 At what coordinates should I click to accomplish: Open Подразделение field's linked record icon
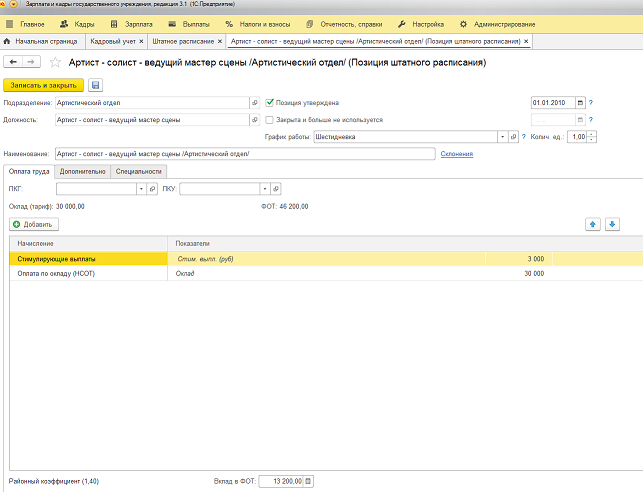point(254,102)
